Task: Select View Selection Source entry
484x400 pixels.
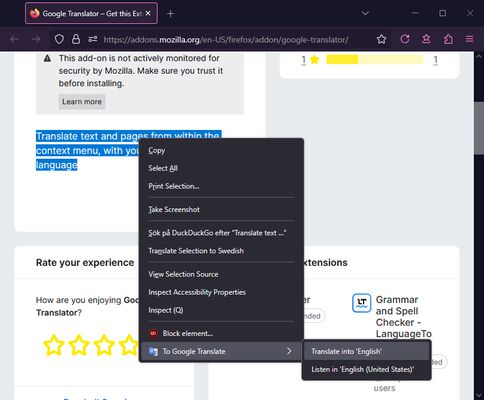Action: (x=220, y=274)
